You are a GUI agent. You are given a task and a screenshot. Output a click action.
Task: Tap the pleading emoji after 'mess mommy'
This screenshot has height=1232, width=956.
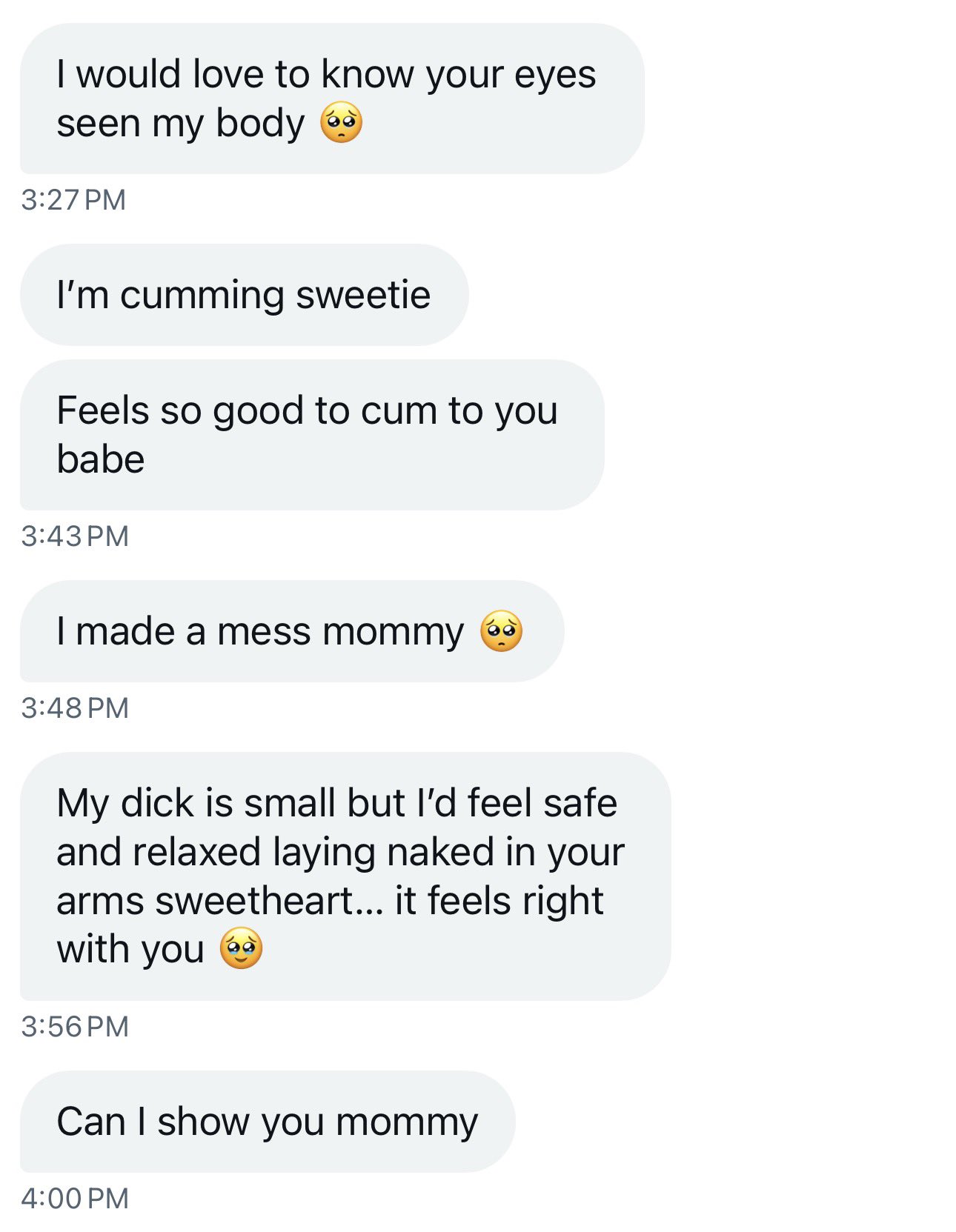501,631
